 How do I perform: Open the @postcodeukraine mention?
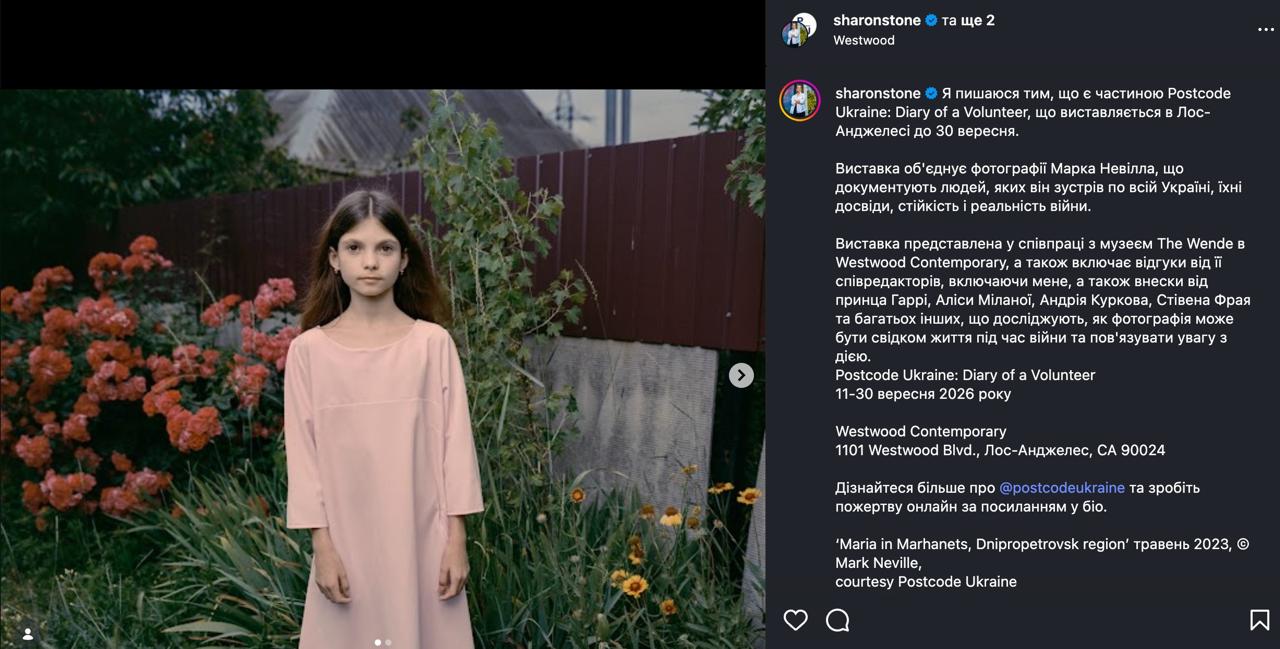pyautogui.click(x=1062, y=488)
